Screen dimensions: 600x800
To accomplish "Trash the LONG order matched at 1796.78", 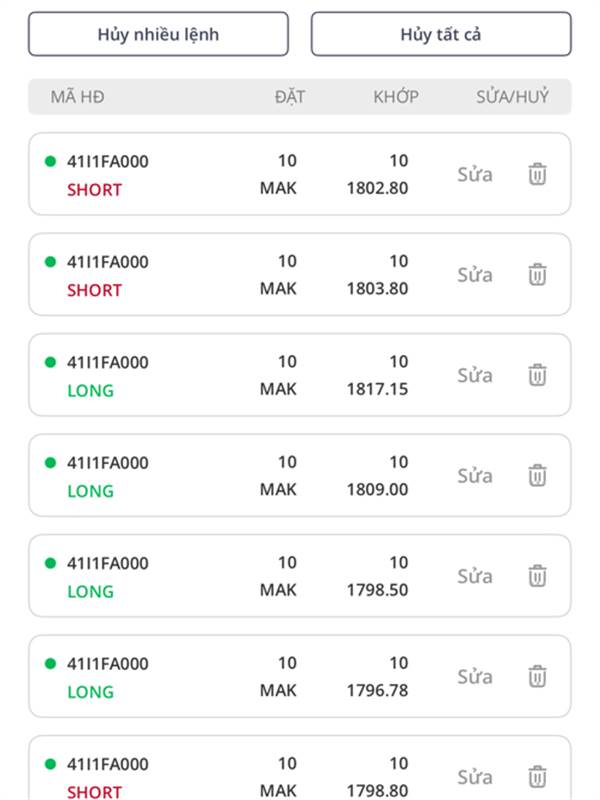I will (537, 676).
